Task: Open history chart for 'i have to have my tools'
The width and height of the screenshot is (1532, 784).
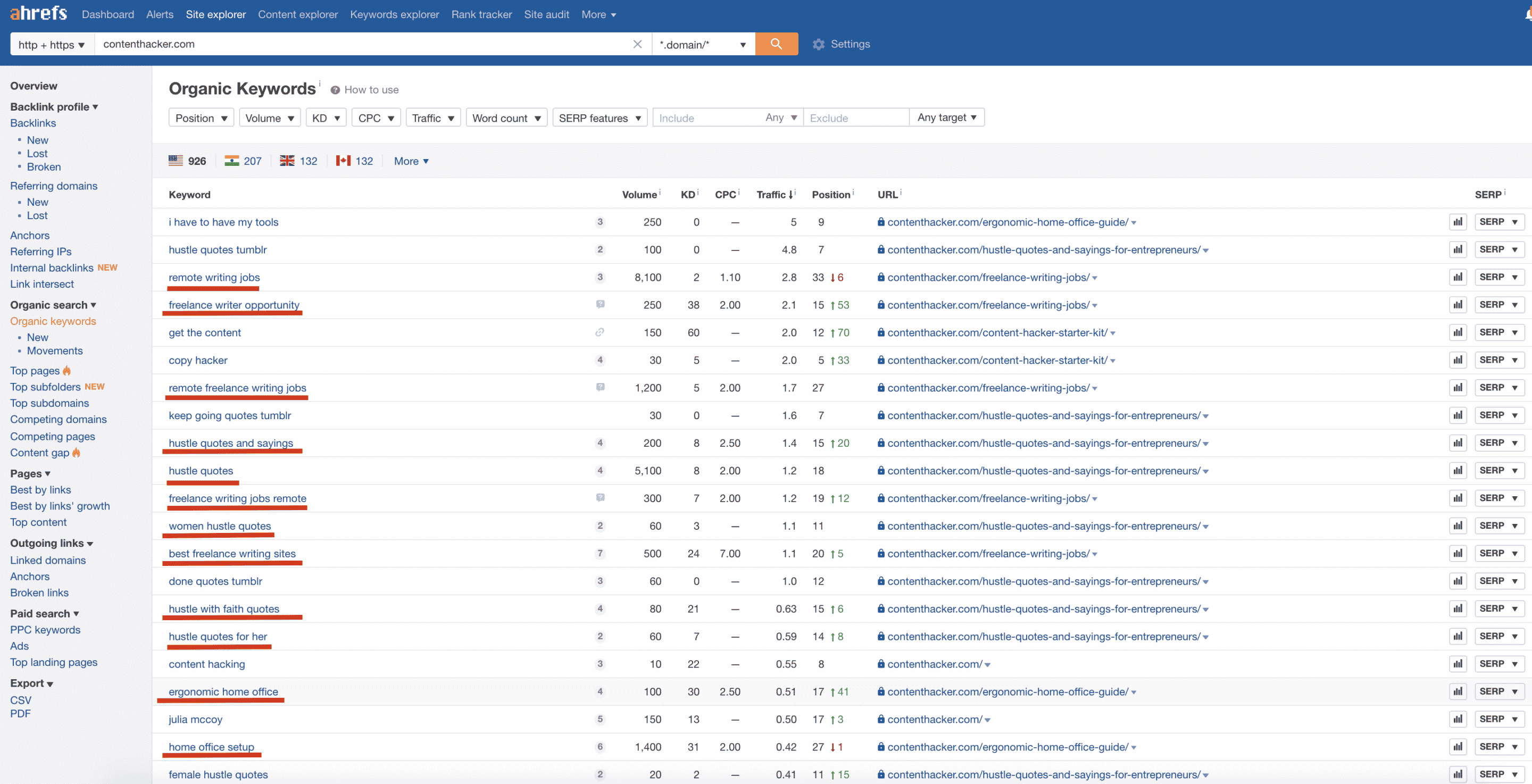Action: [x=1457, y=222]
